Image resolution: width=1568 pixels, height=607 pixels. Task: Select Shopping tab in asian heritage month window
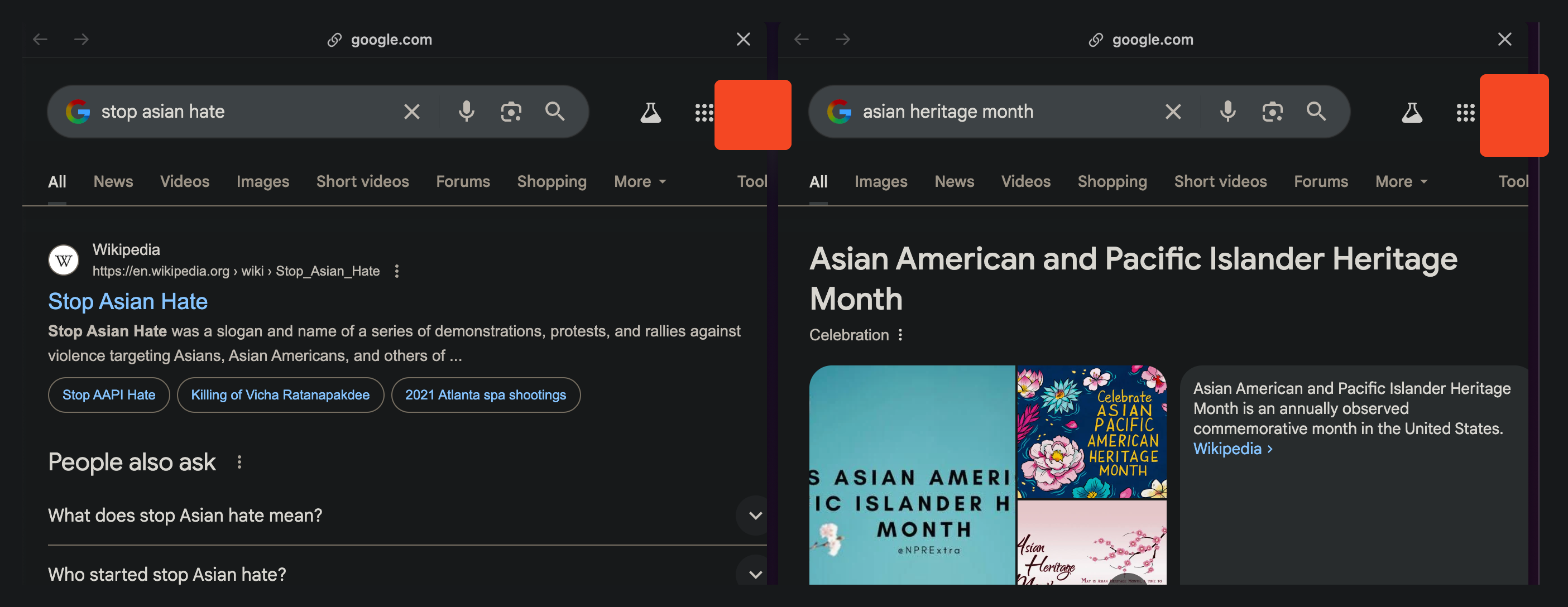(1112, 182)
